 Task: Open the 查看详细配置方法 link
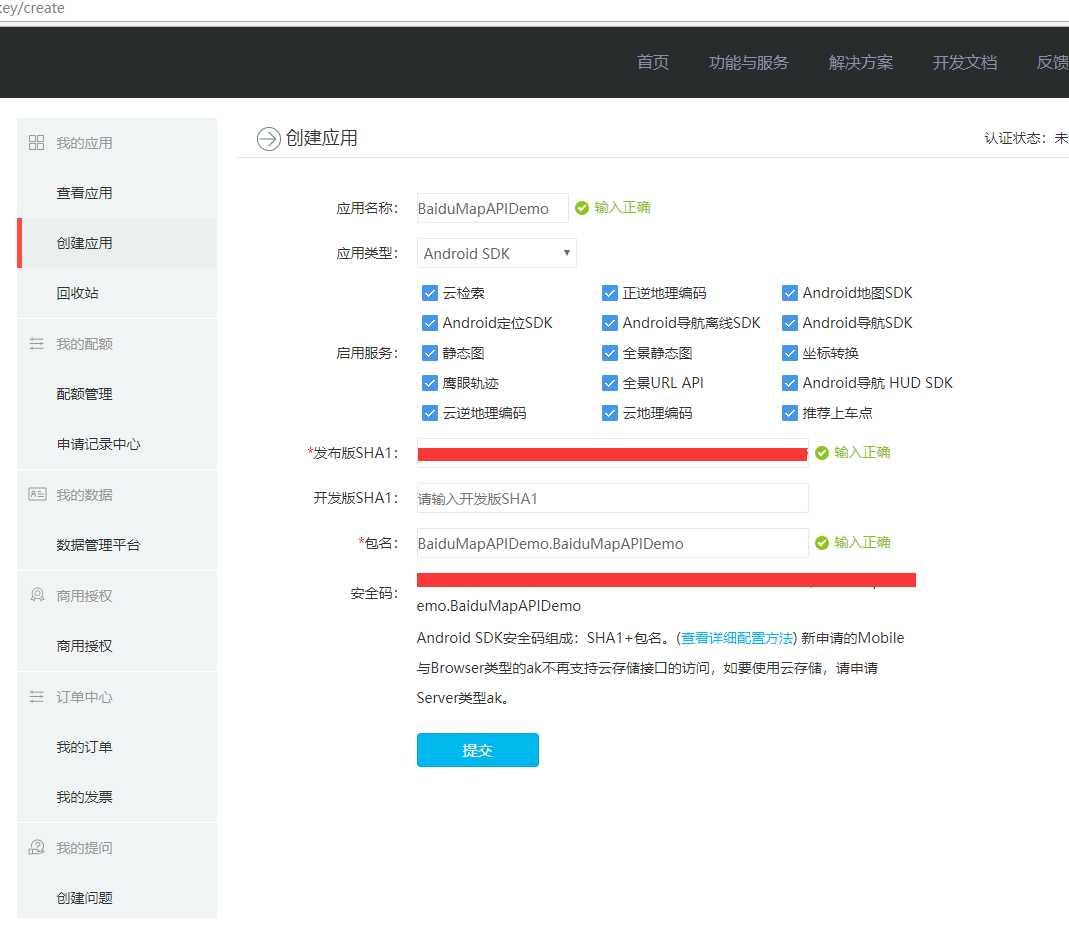[x=736, y=638]
